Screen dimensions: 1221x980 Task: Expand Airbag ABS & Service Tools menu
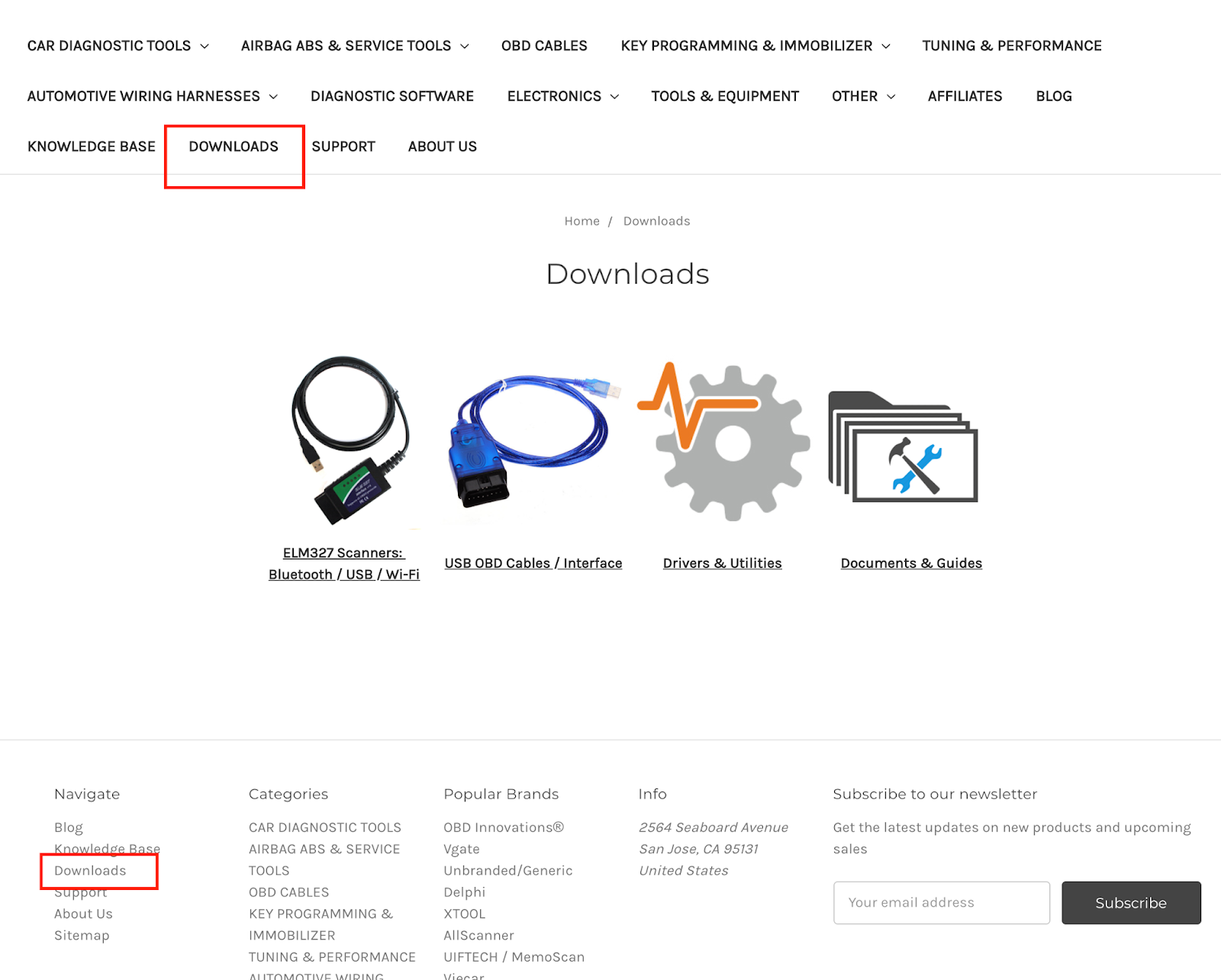click(x=465, y=47)
